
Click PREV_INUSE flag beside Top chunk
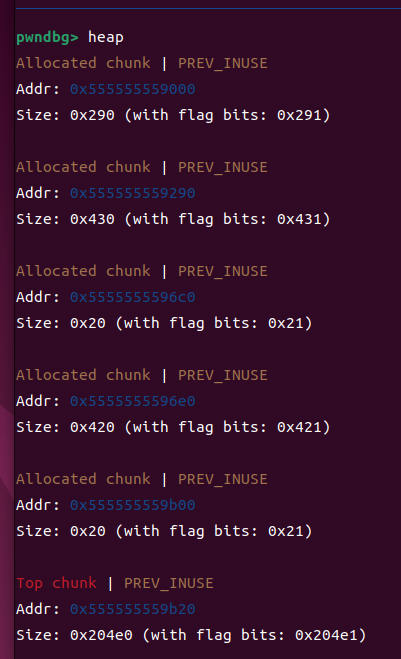169,583
